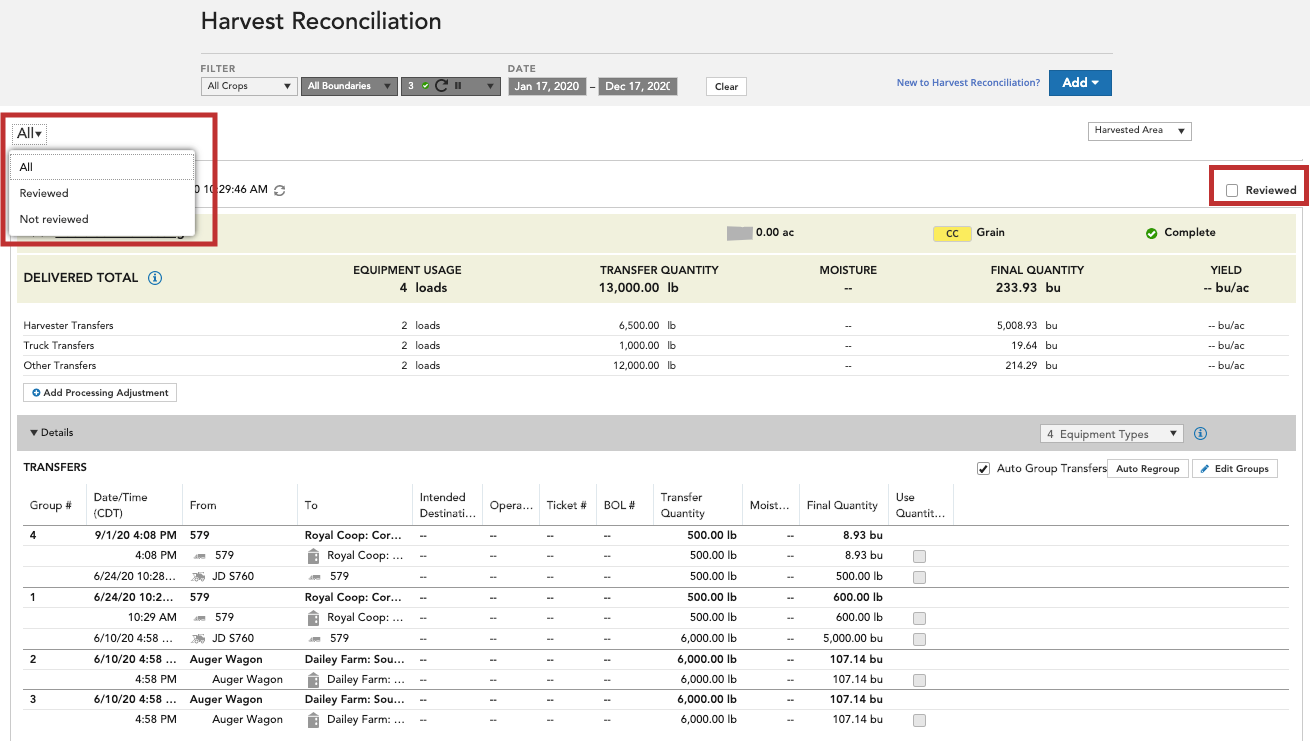Open the status filter dropdown showing 3

(x=450, y=86)
